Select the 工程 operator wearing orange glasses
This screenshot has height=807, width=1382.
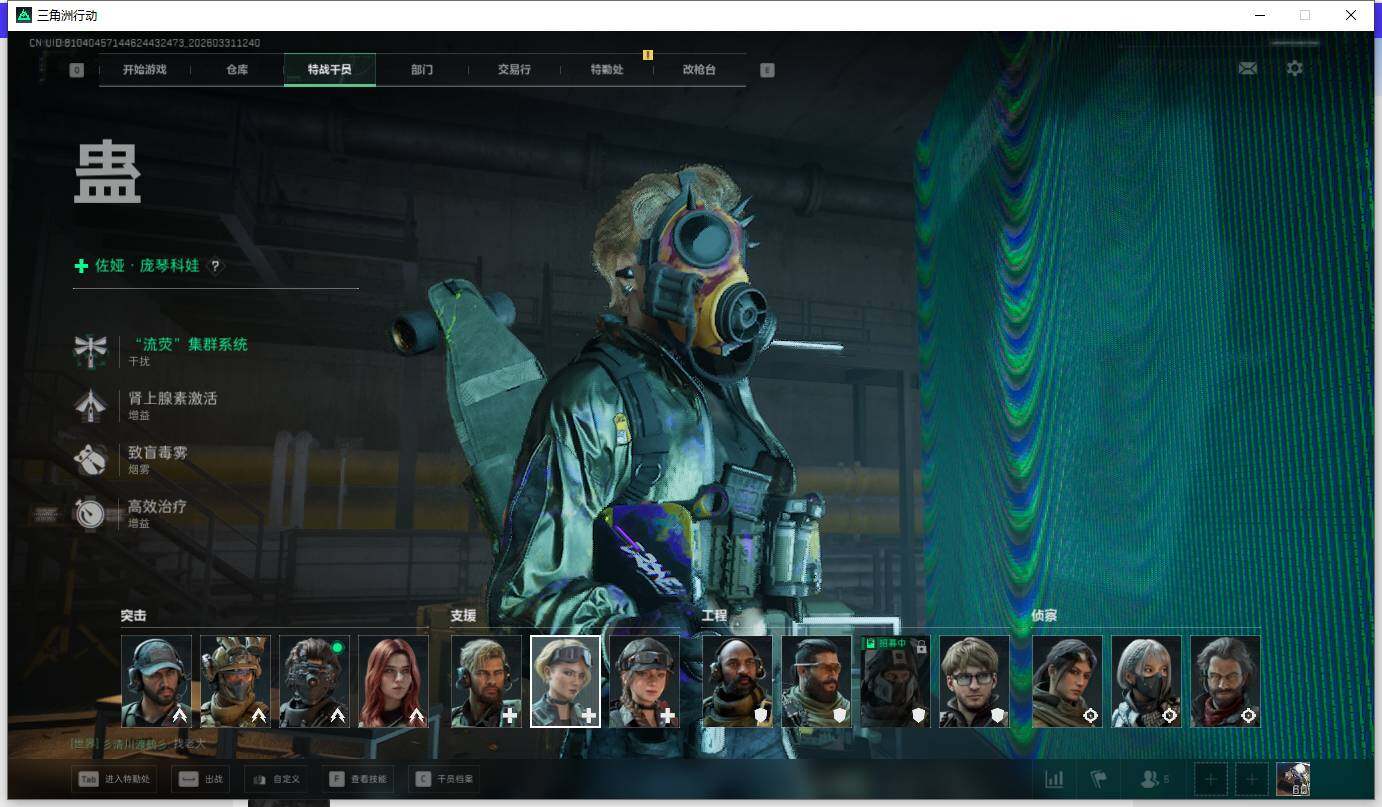816,681
